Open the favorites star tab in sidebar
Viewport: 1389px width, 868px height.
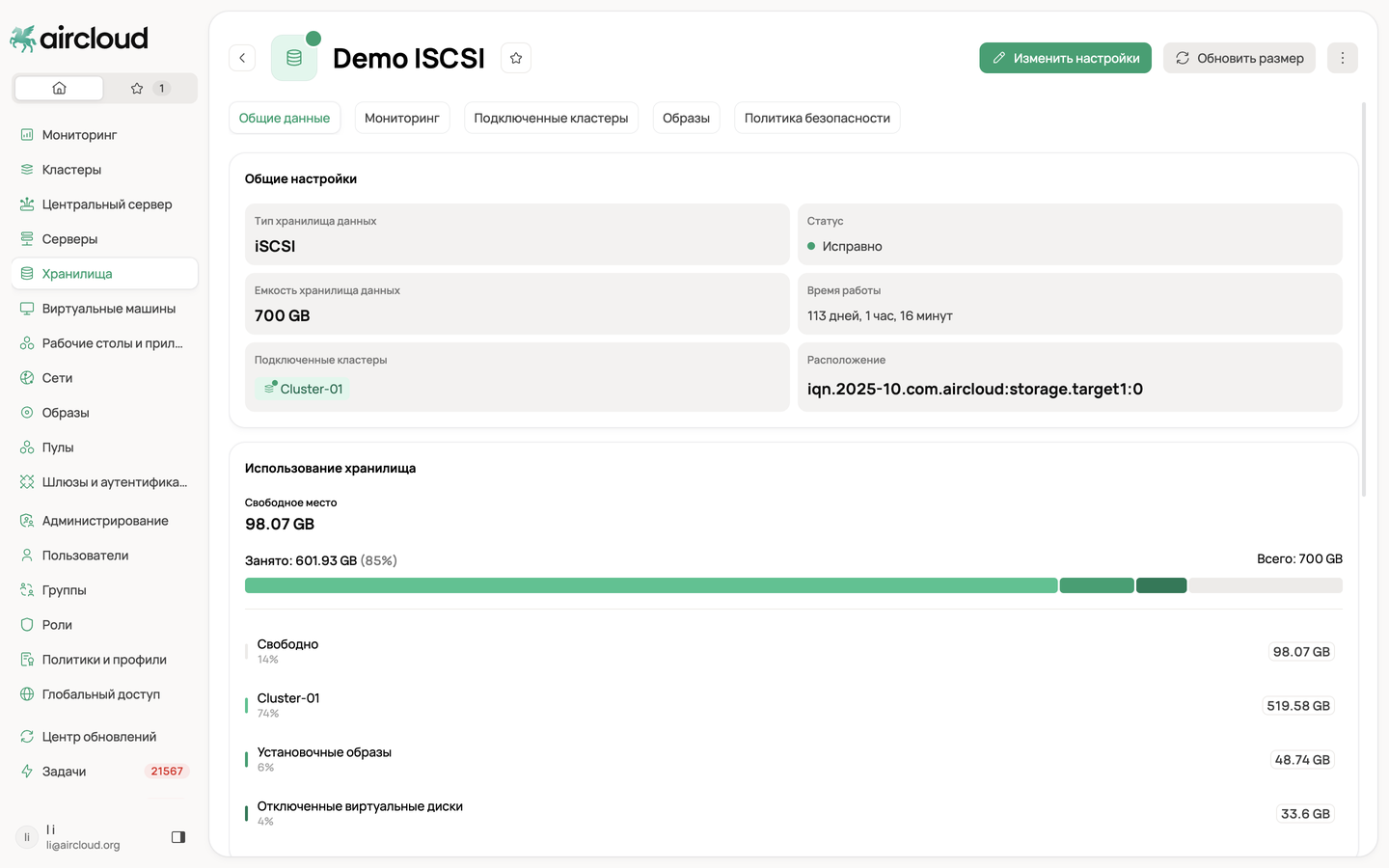pyautogui.click(x=150, y=88)
